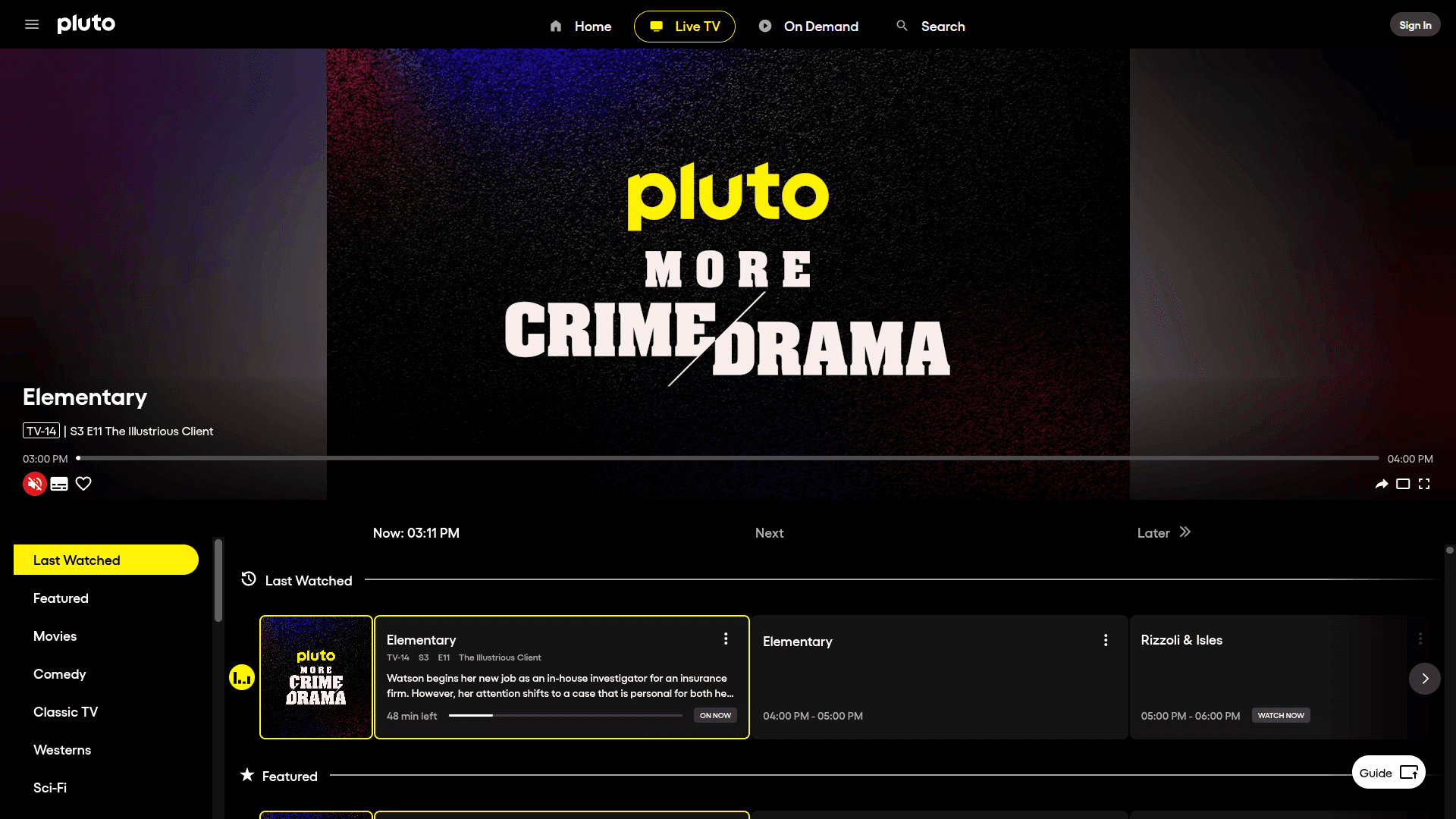Select the Sci-Fi category
The height and width of the screenshot is (819, 1456).
pos(50,788)
